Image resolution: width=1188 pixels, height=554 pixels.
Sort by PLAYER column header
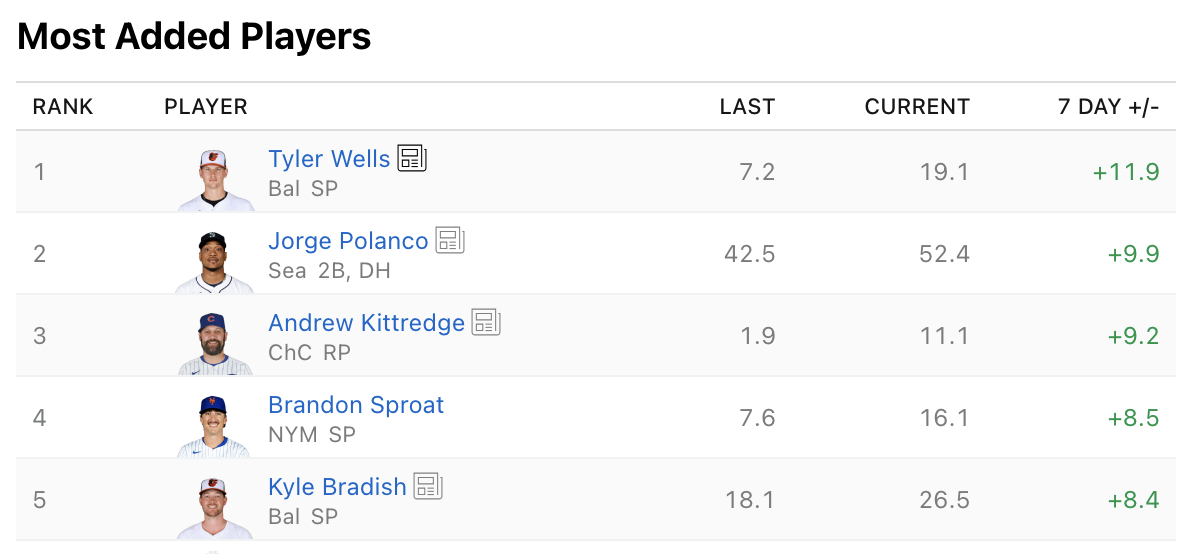click(206, 107)
